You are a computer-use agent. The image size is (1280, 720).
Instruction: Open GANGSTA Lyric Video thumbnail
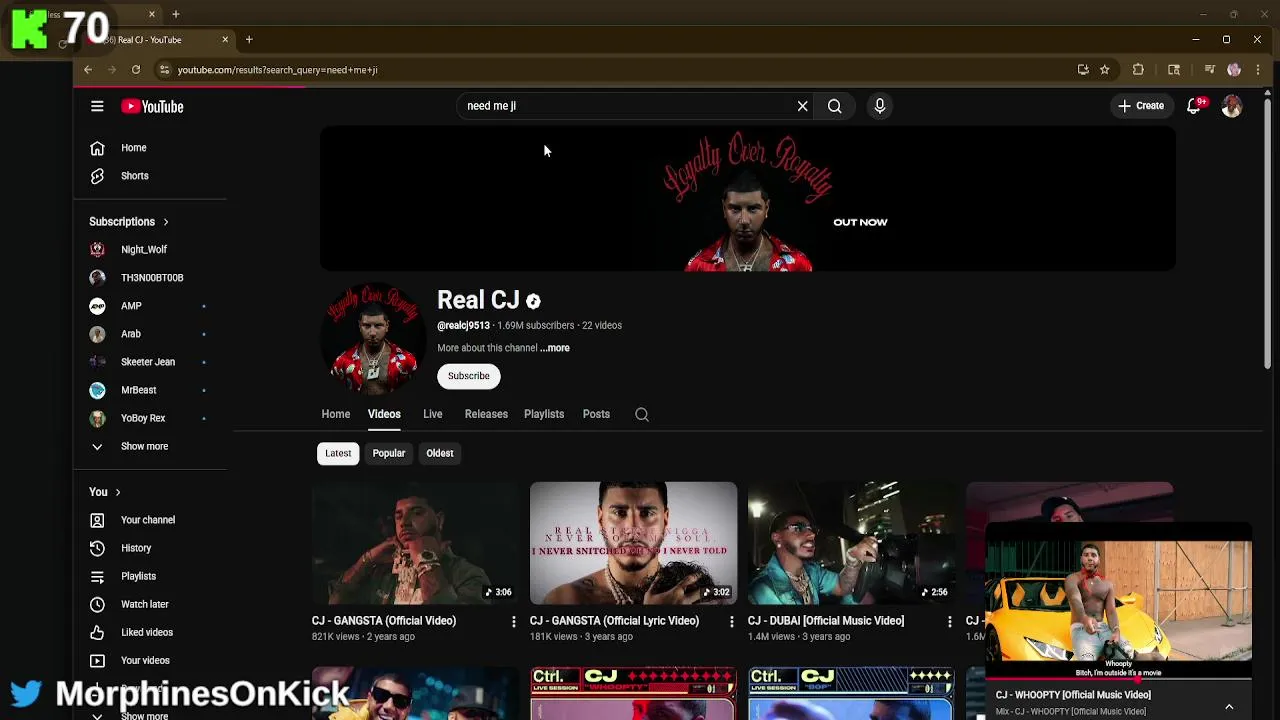[x=633, y=543]
